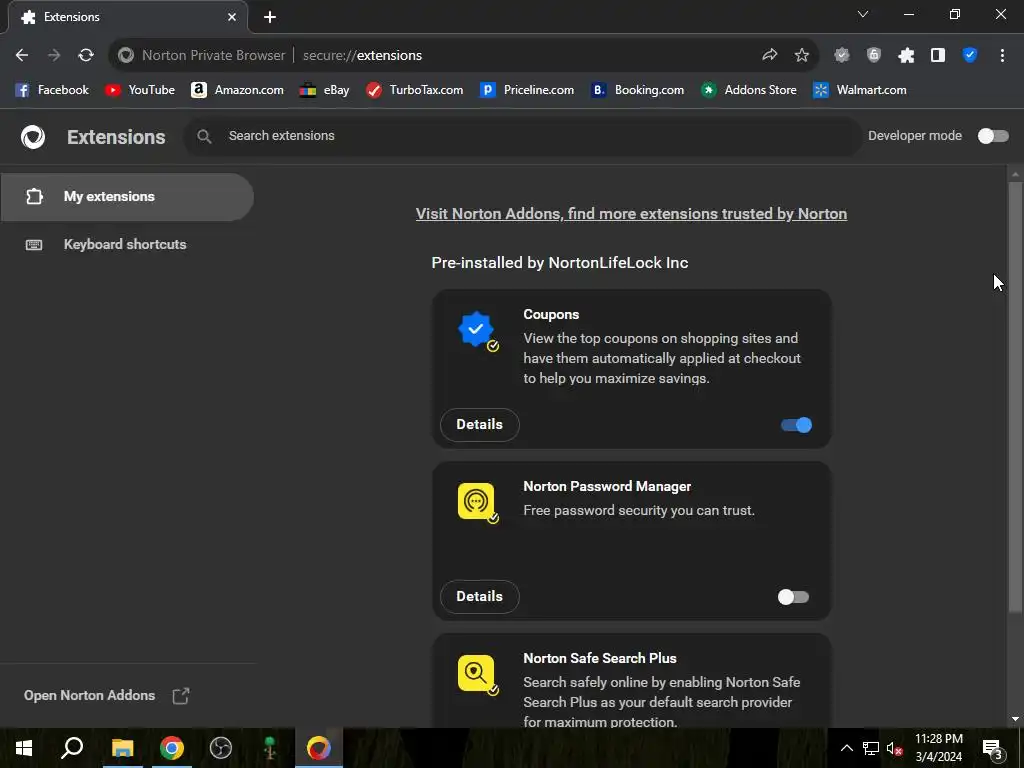1024x768 pixels.
Task: Open a new tab with the plus button
Action: click(270, 17)
